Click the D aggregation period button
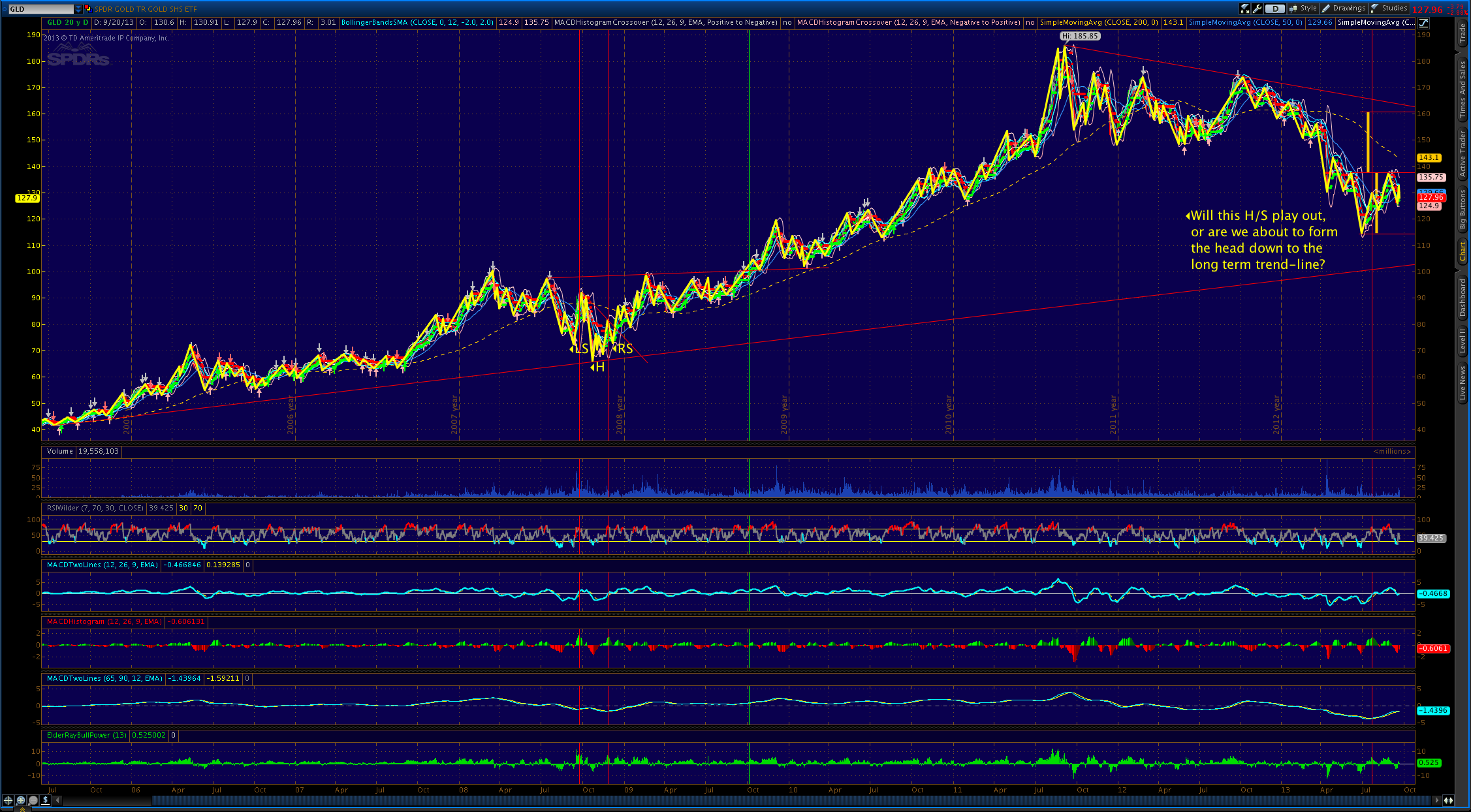 (x=1275, y=8)
